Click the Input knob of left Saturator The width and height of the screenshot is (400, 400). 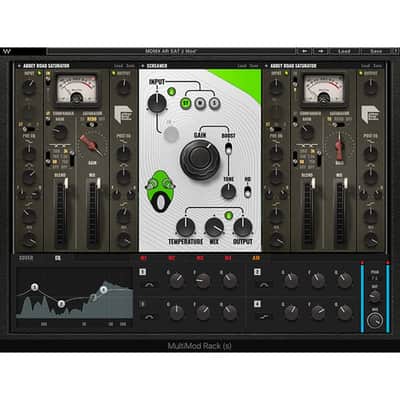(x=29, y=86)
